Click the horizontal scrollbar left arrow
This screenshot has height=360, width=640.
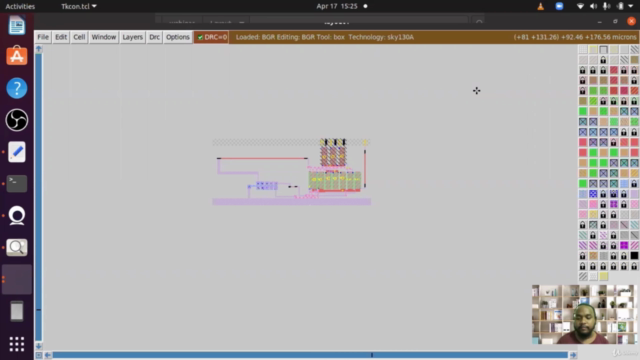coord(48,355)
